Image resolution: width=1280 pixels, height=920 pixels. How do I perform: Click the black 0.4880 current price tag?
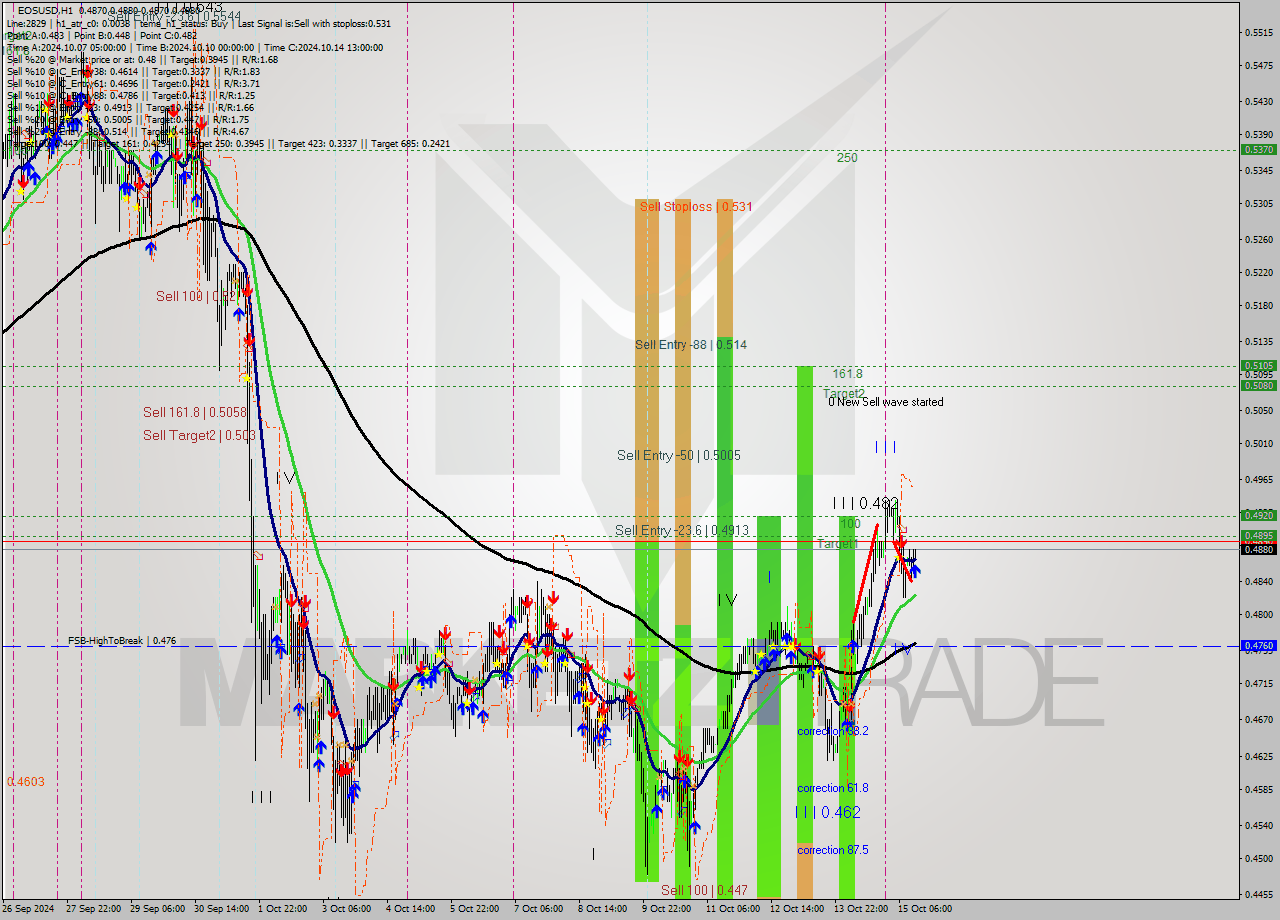point(1258,549)
